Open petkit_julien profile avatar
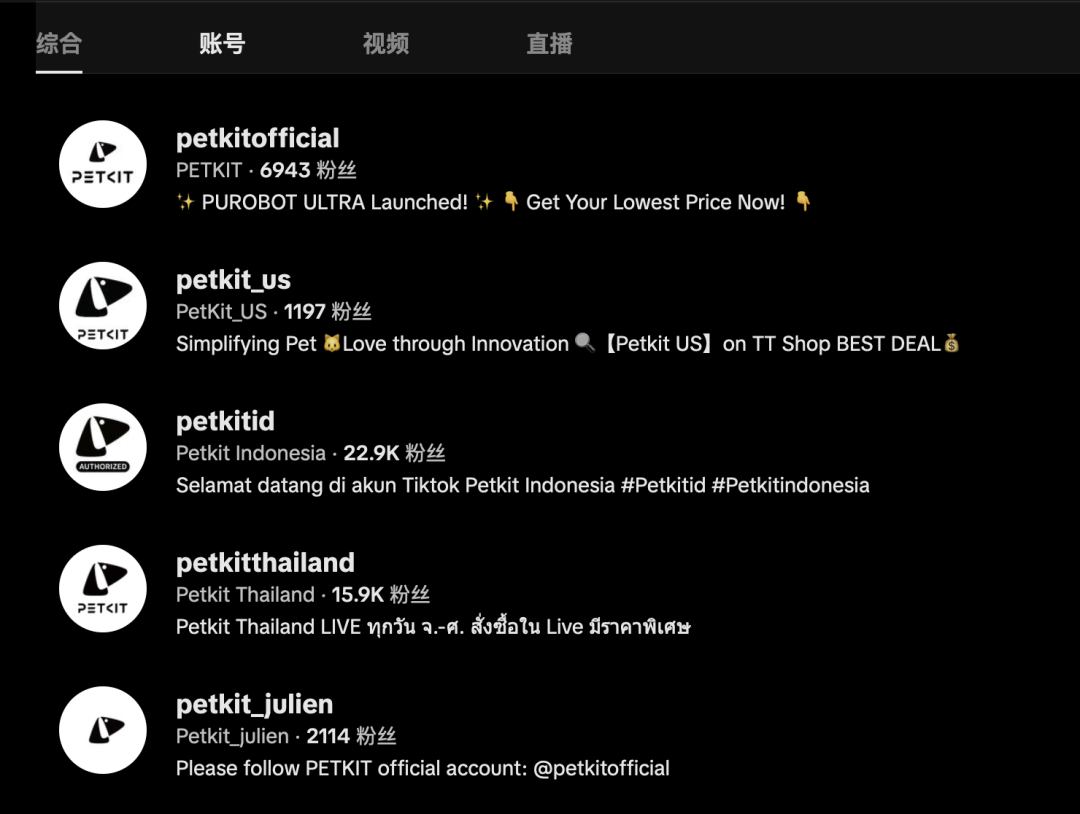 coord(103,730)
